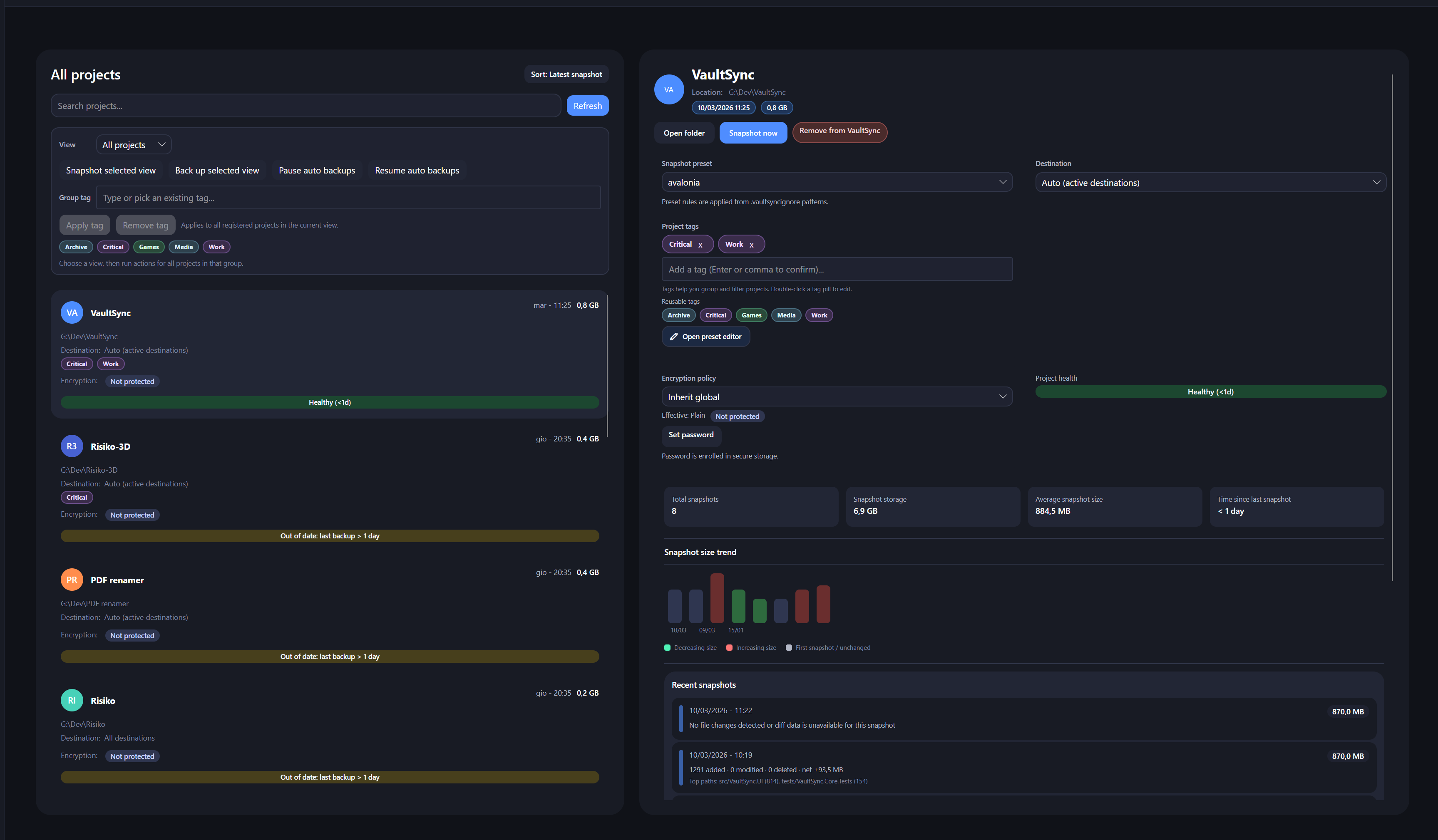Click the VA avatar in project details
Viewport: 1438px width, 840px height.
pyautogui.click(x=669, y=89)
